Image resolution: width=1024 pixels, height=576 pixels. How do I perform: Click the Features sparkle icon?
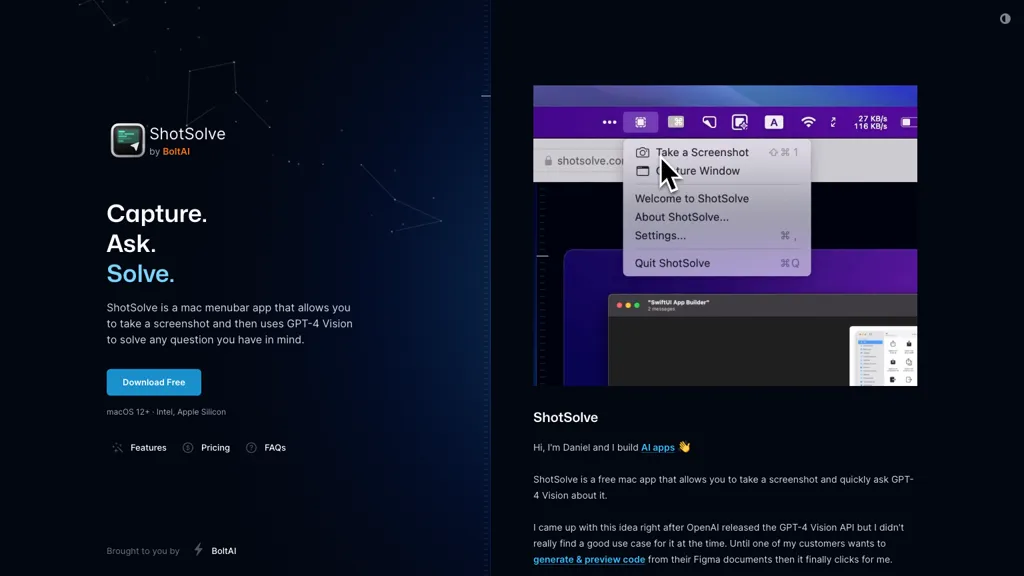(x=118, y=448)
